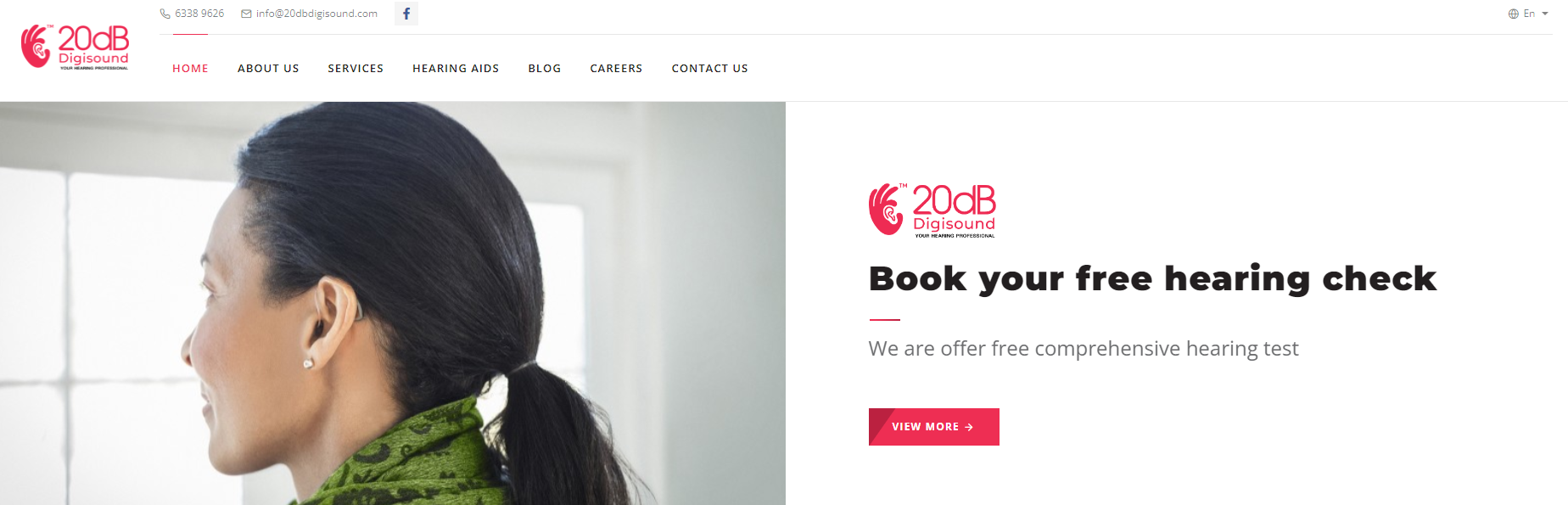Viewport: 1568px width, 505px height.
Task: Click the envelope icon beside the email address
Action: pos(246,14)
